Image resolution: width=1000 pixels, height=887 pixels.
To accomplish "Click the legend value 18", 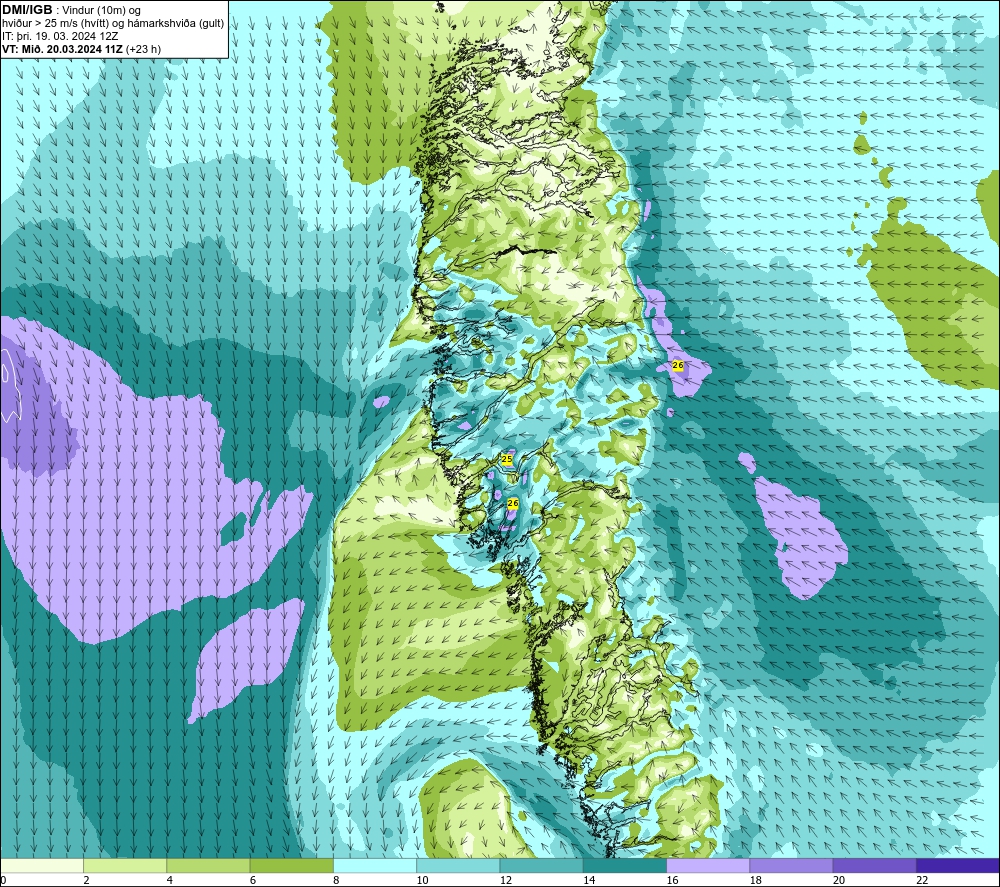I will [x=756, y=880].
